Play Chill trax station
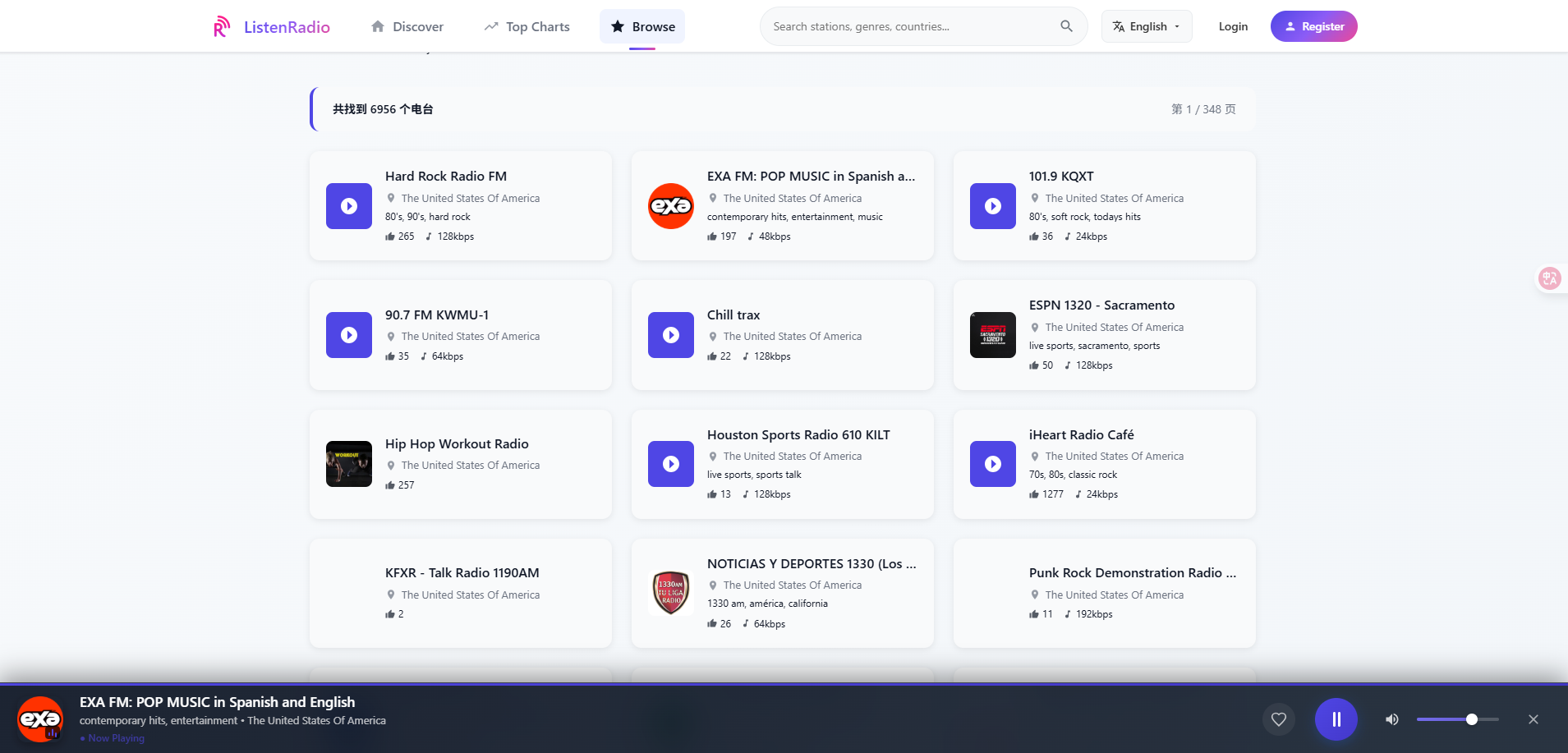This screenshot has width=1568, height=753. 671,335
